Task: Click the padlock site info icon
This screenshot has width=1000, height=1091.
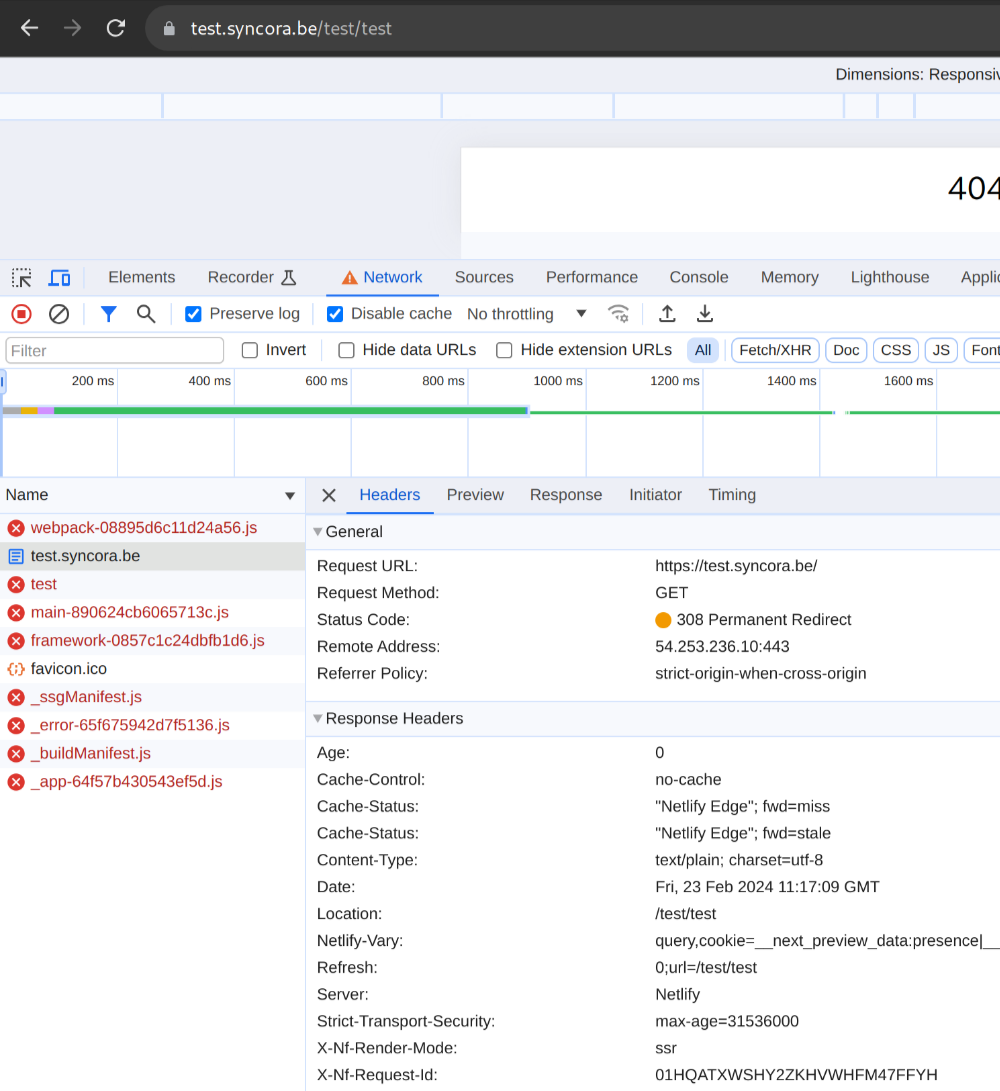Action: tap(168, 29)
